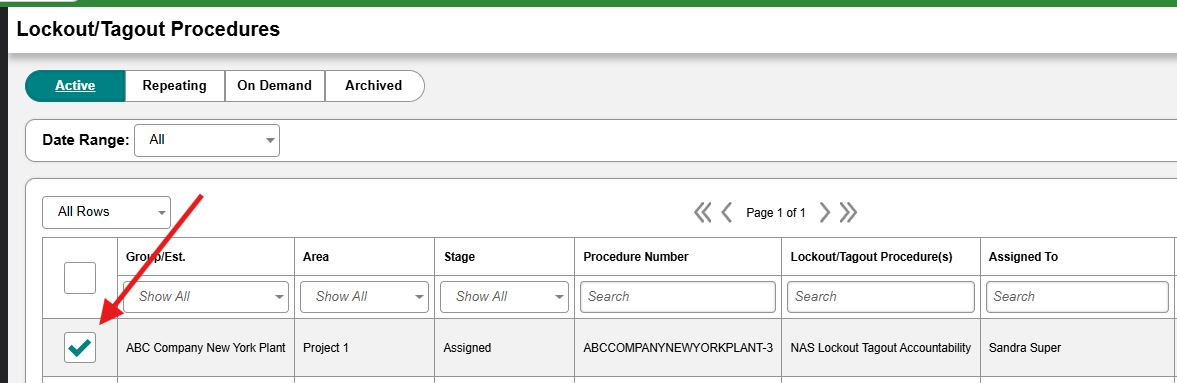Screen dimensions: 1177x383
Task: Click the Page 1 of 1 indicator
Action: [775, 213]
